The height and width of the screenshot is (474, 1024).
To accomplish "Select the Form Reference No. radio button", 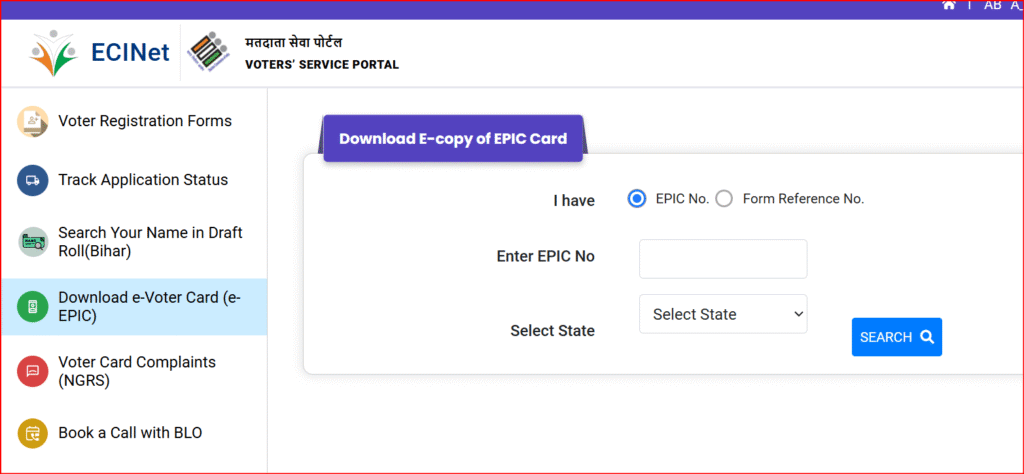I will coord(724,198).
